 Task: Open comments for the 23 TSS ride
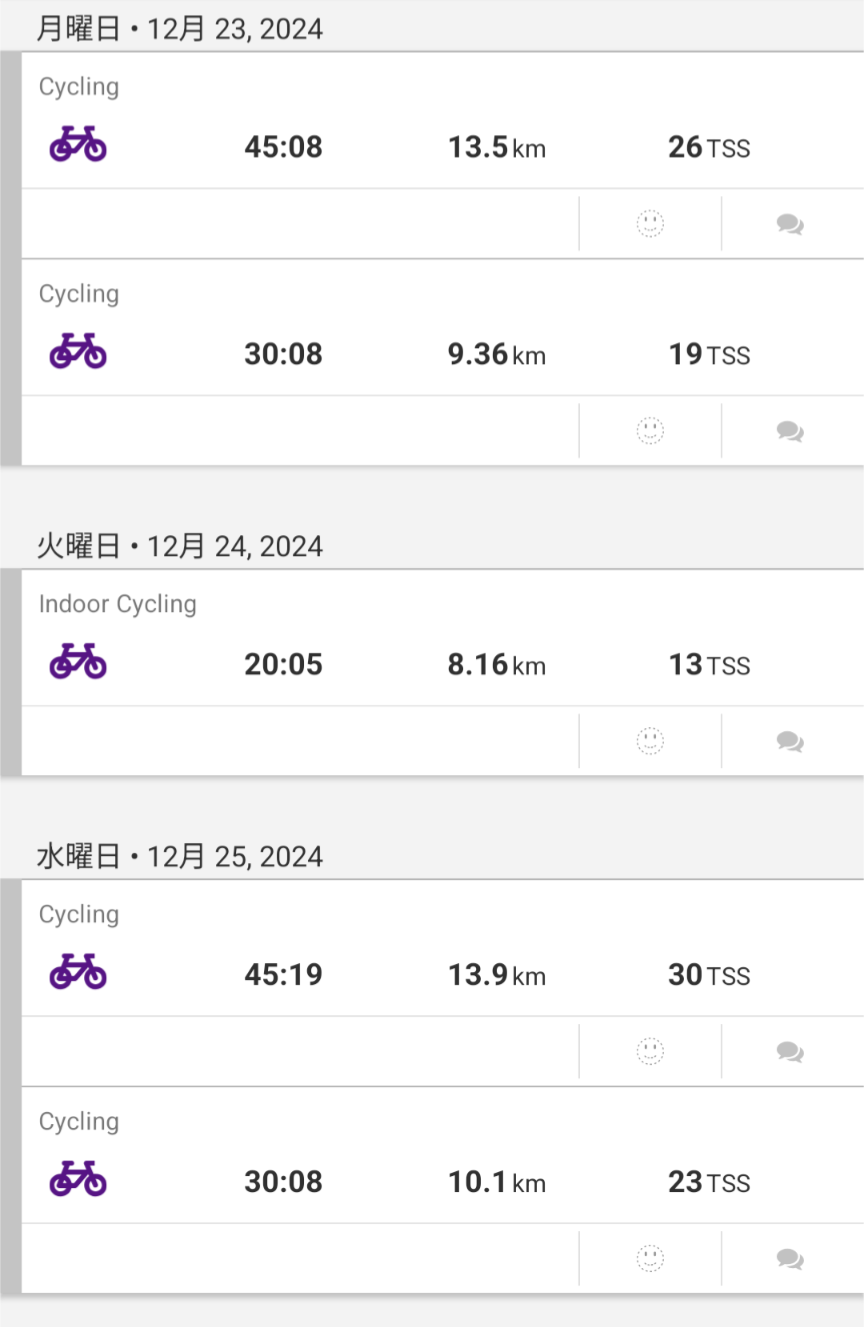[790, 1258]
